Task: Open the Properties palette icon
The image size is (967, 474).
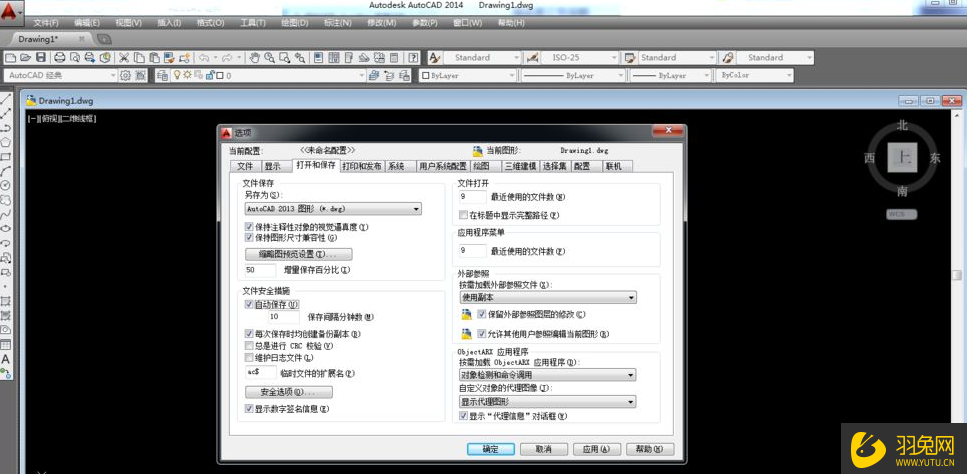Action: [319, 58]
